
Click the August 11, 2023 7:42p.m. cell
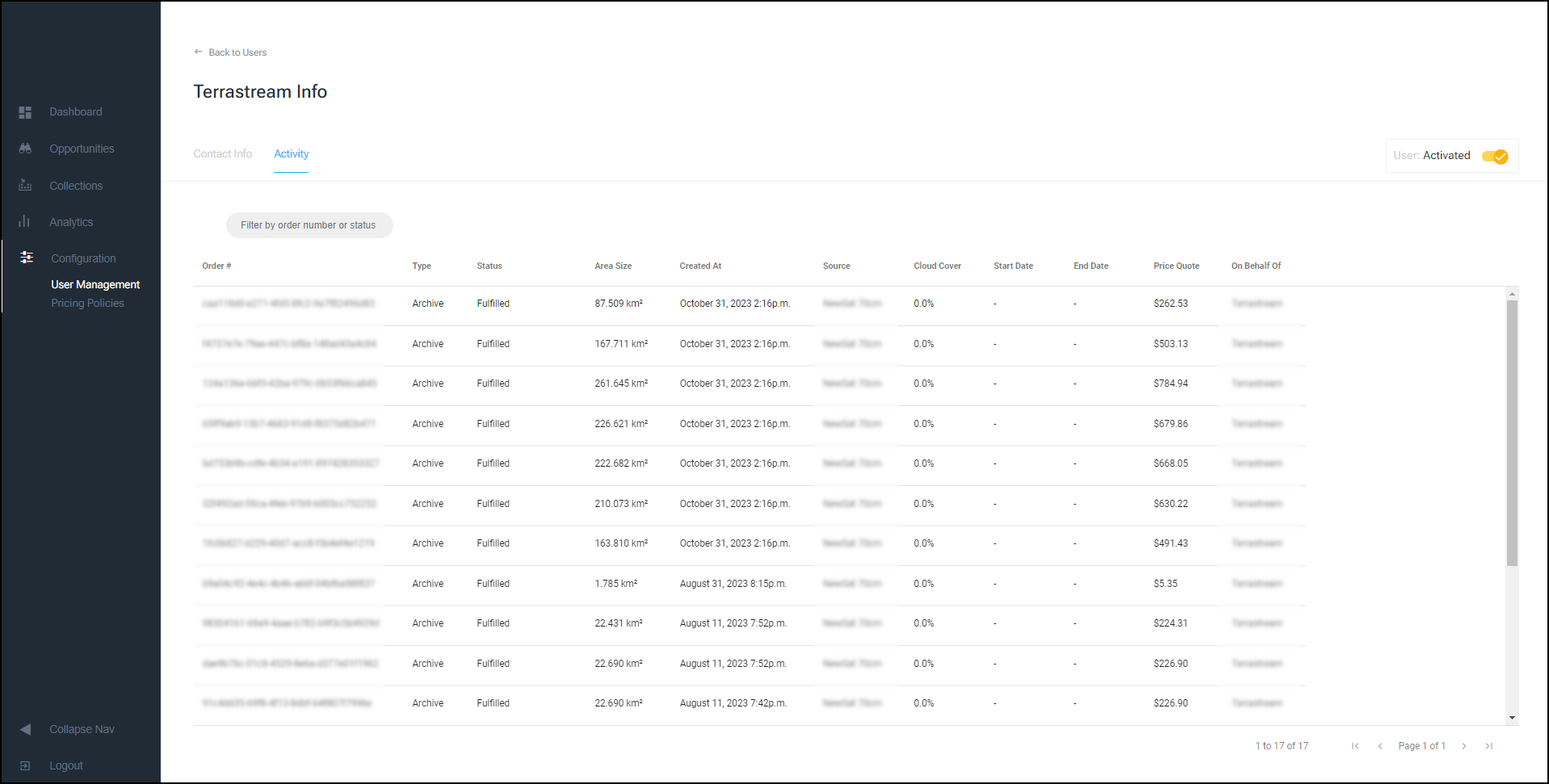tap(733, 703)
